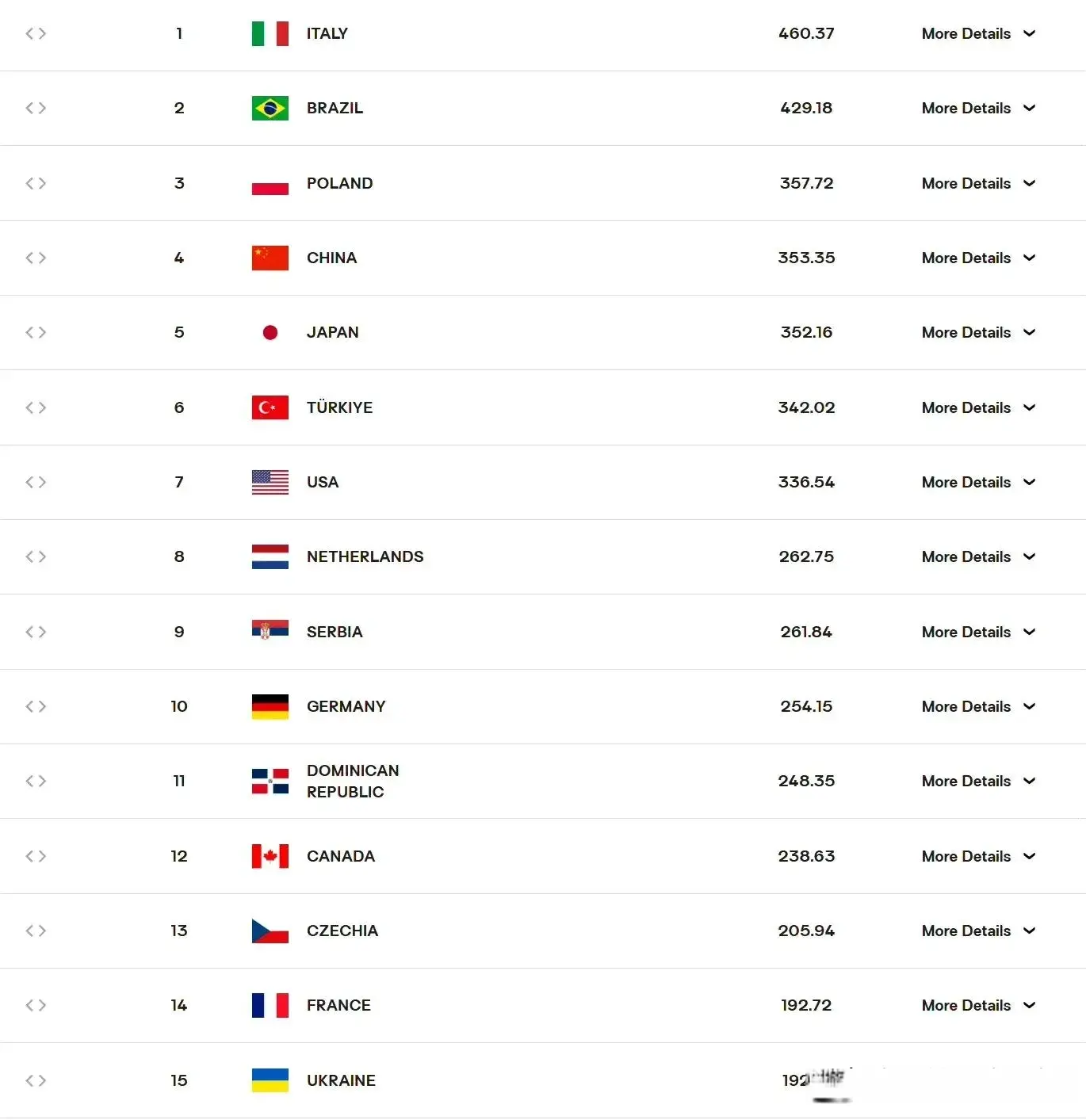Expand More Details chevron for China
1086x1120 pixels.
(x=1029, y=258)
